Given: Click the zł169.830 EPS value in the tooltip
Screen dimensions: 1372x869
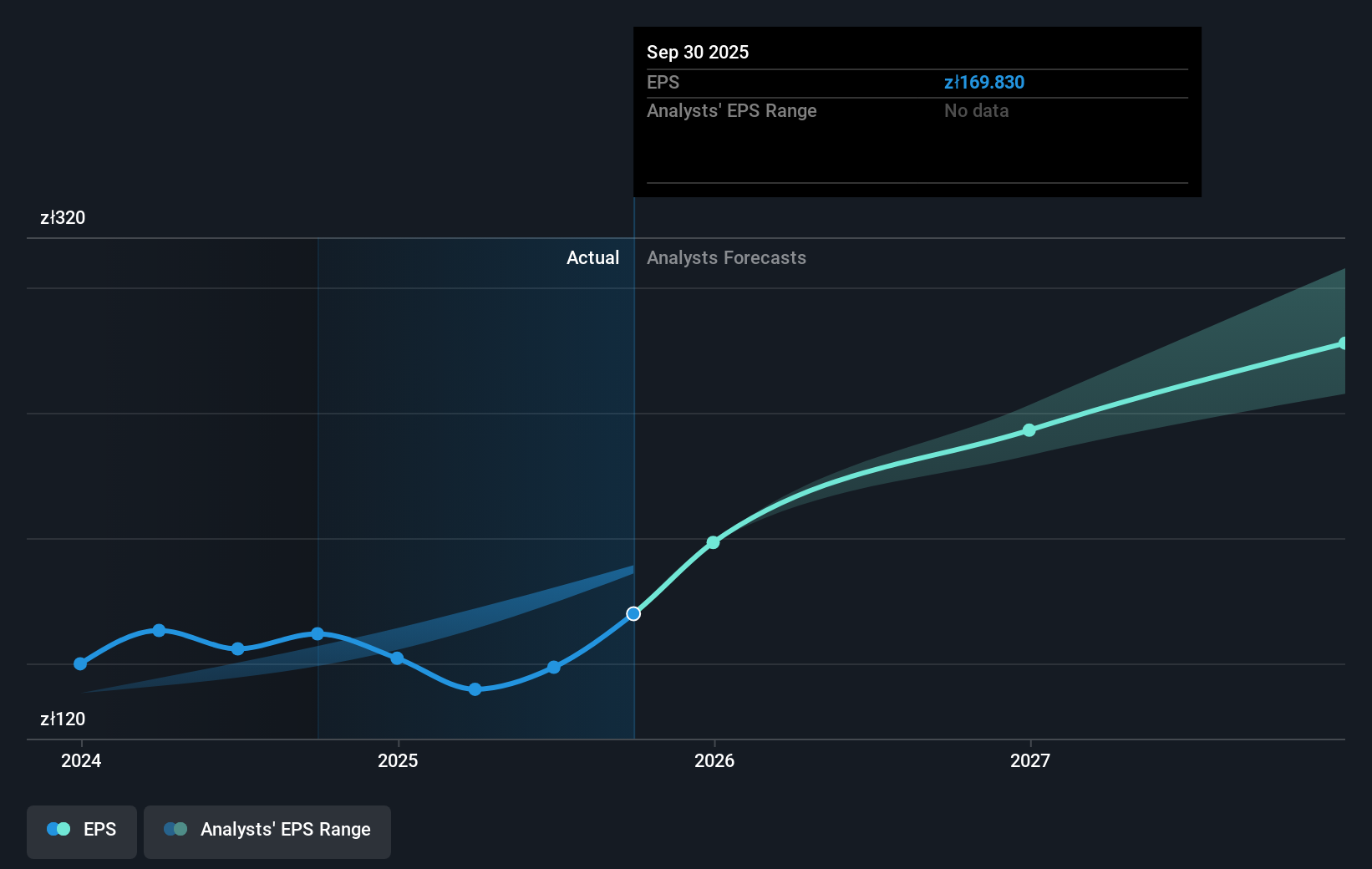Looking at the screenshot, I should 984,82.
